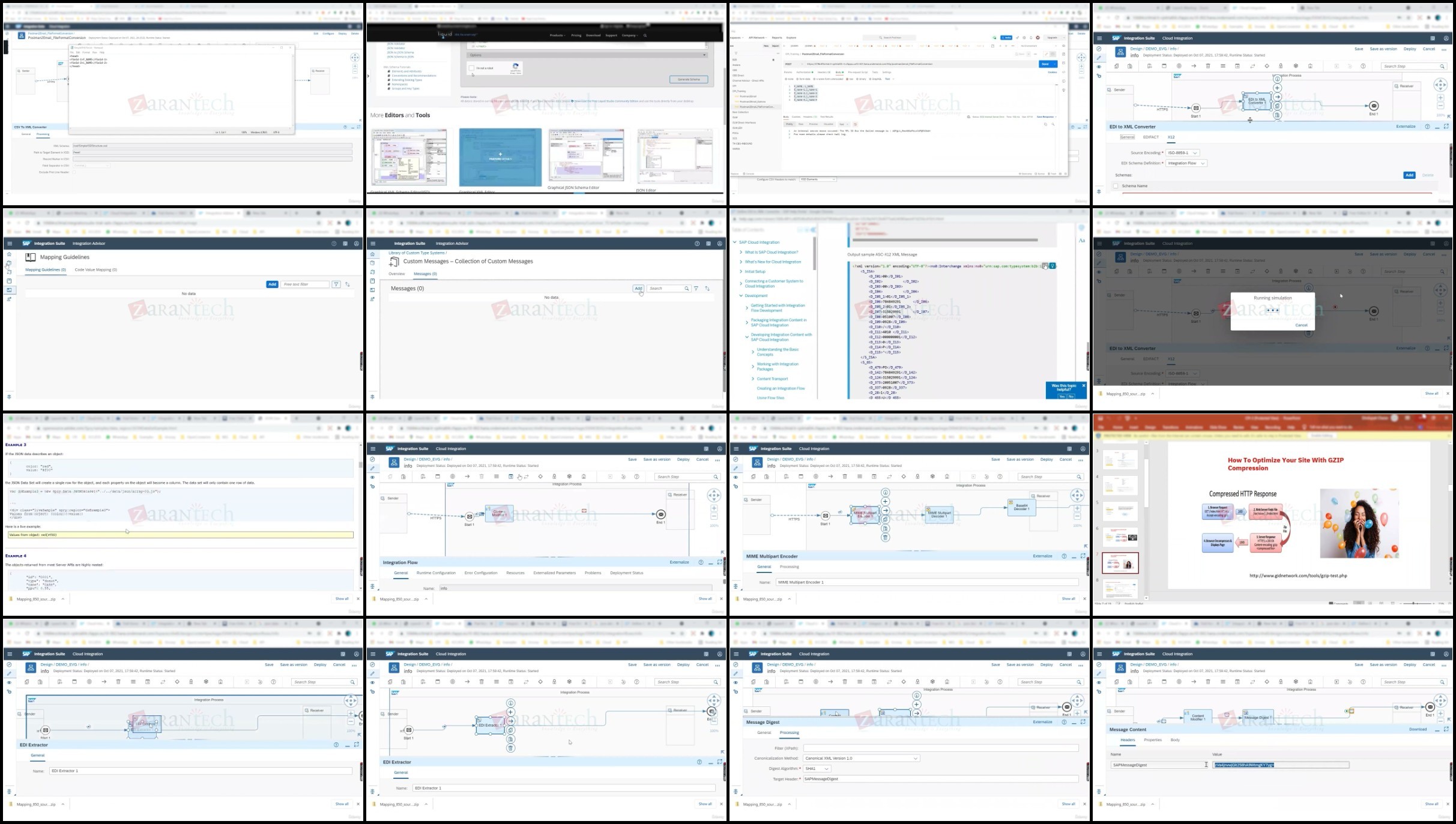
Task: Focus the Free text filter field
Action: coord(305,284)
